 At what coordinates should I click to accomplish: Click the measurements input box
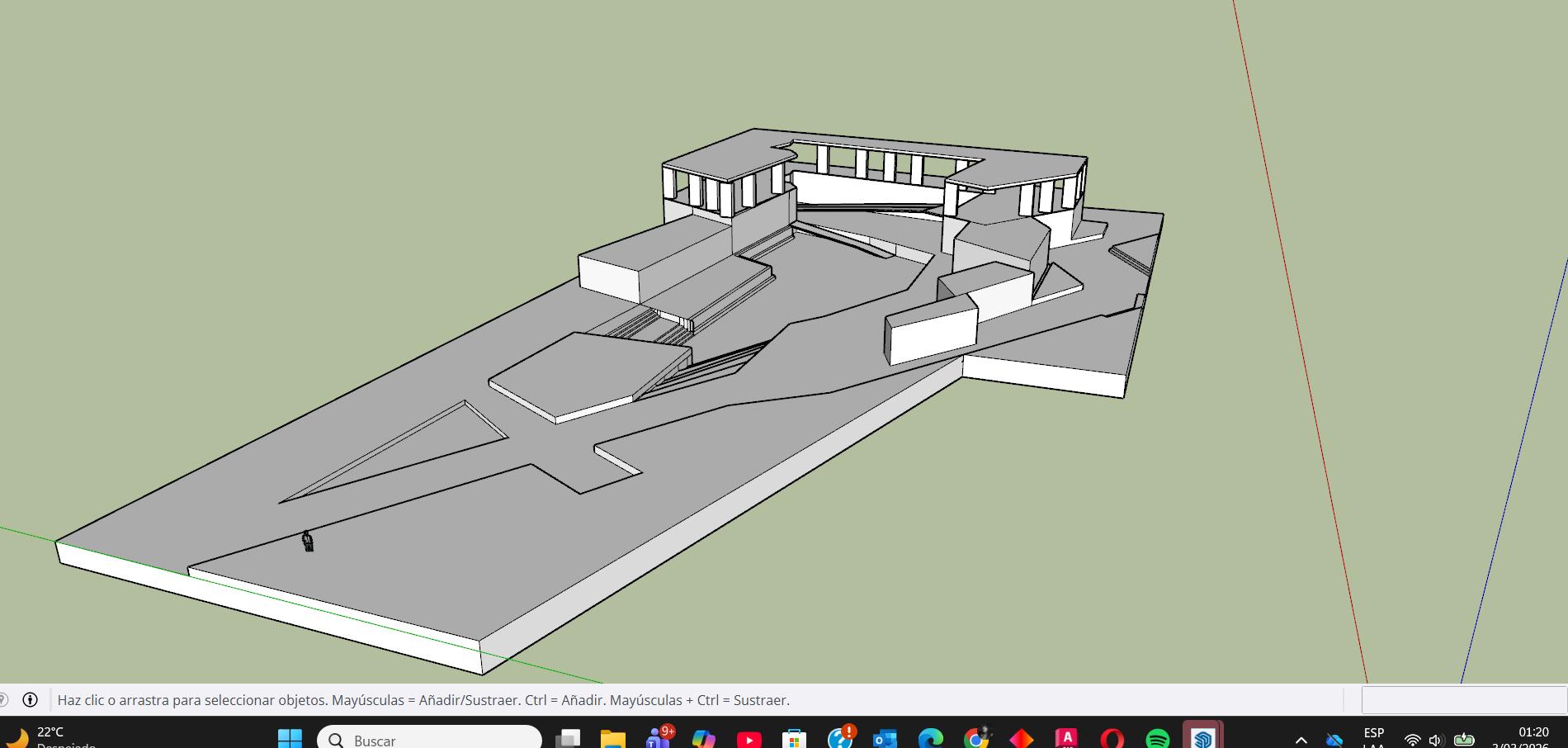1462,700
